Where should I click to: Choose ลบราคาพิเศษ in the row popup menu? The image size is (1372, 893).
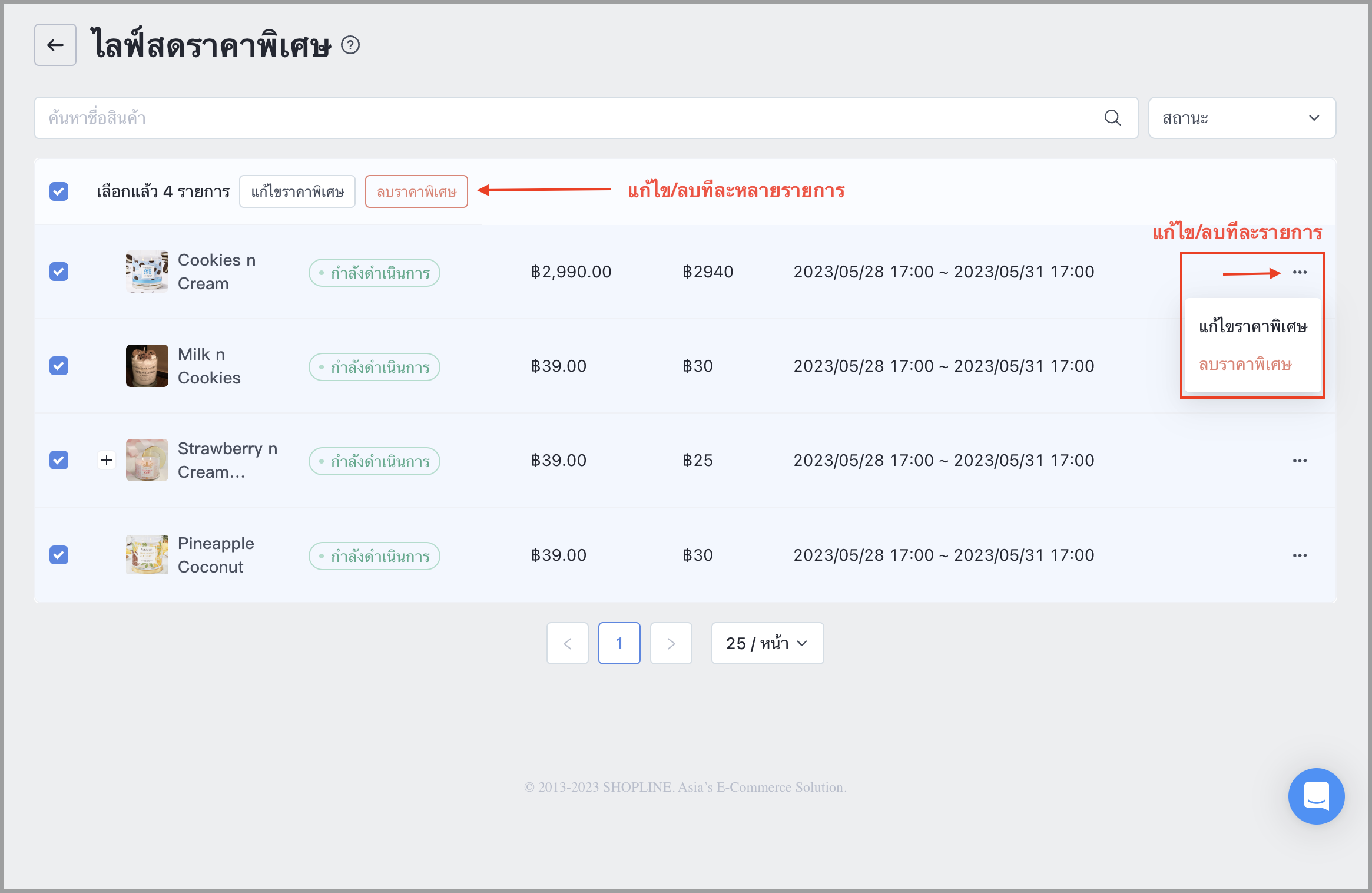[x=1245, y=364]
